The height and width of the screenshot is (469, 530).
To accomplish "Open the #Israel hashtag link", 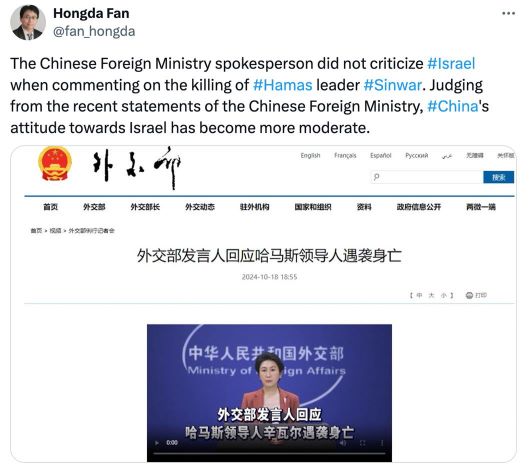I will (x=451, y=64).
